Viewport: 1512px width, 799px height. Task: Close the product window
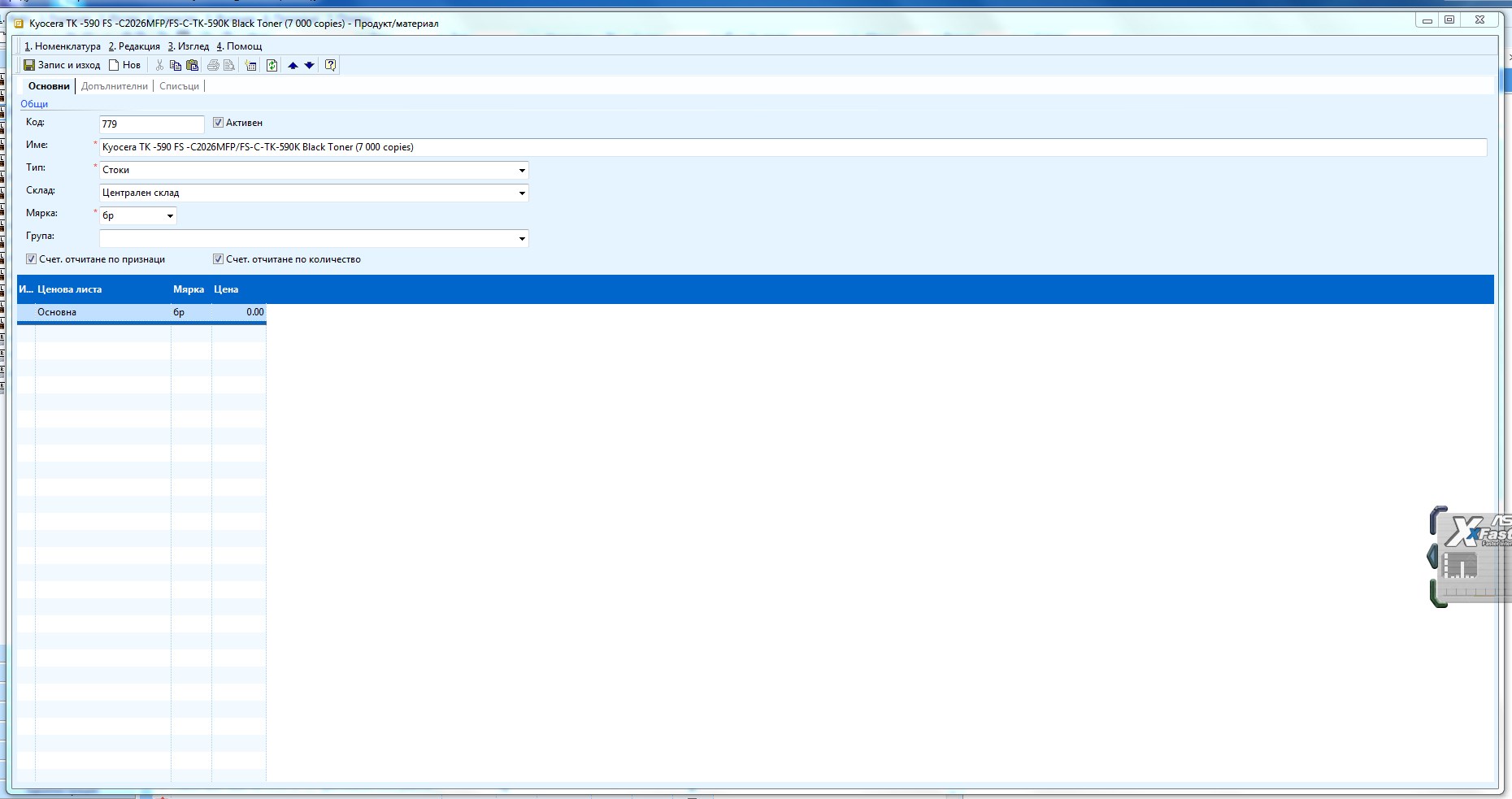click(1480, 20)
